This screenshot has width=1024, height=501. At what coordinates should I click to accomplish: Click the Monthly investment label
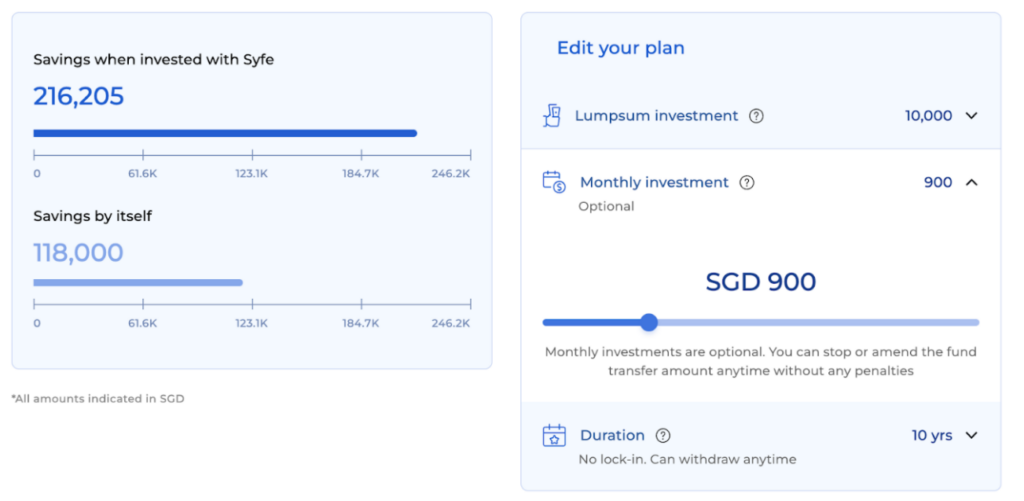pos(654,182)
